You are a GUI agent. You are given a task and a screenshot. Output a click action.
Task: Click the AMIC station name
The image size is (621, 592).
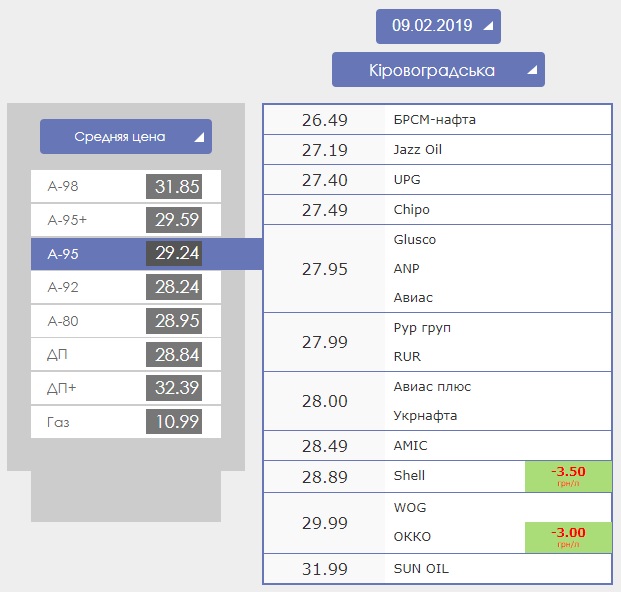click(x=410, y=446)
